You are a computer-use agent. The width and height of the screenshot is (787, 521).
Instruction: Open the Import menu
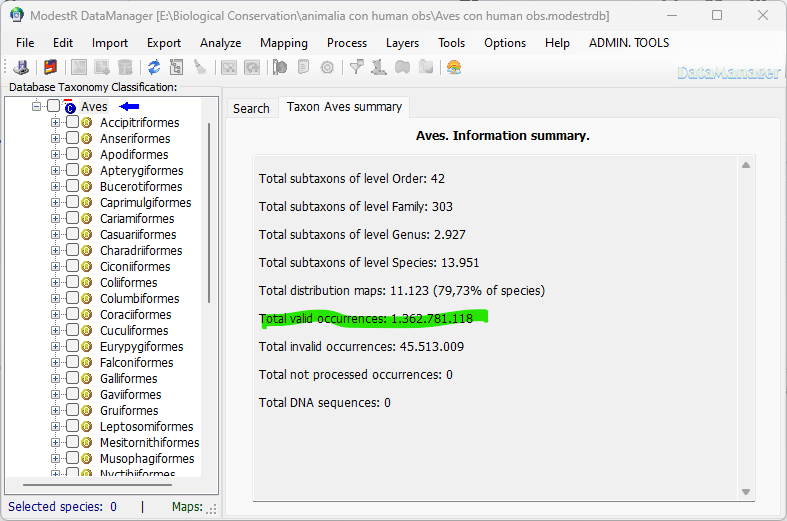pyautogui.click(x=109, y=43)
